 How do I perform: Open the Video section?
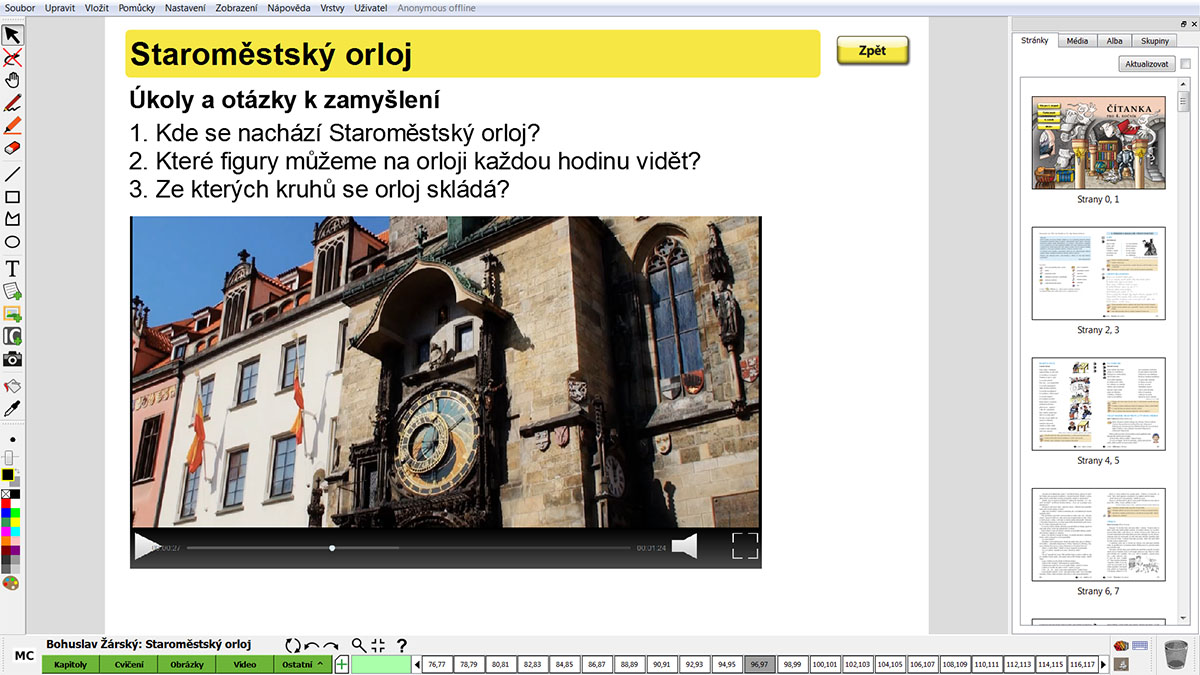coord(245,664)
